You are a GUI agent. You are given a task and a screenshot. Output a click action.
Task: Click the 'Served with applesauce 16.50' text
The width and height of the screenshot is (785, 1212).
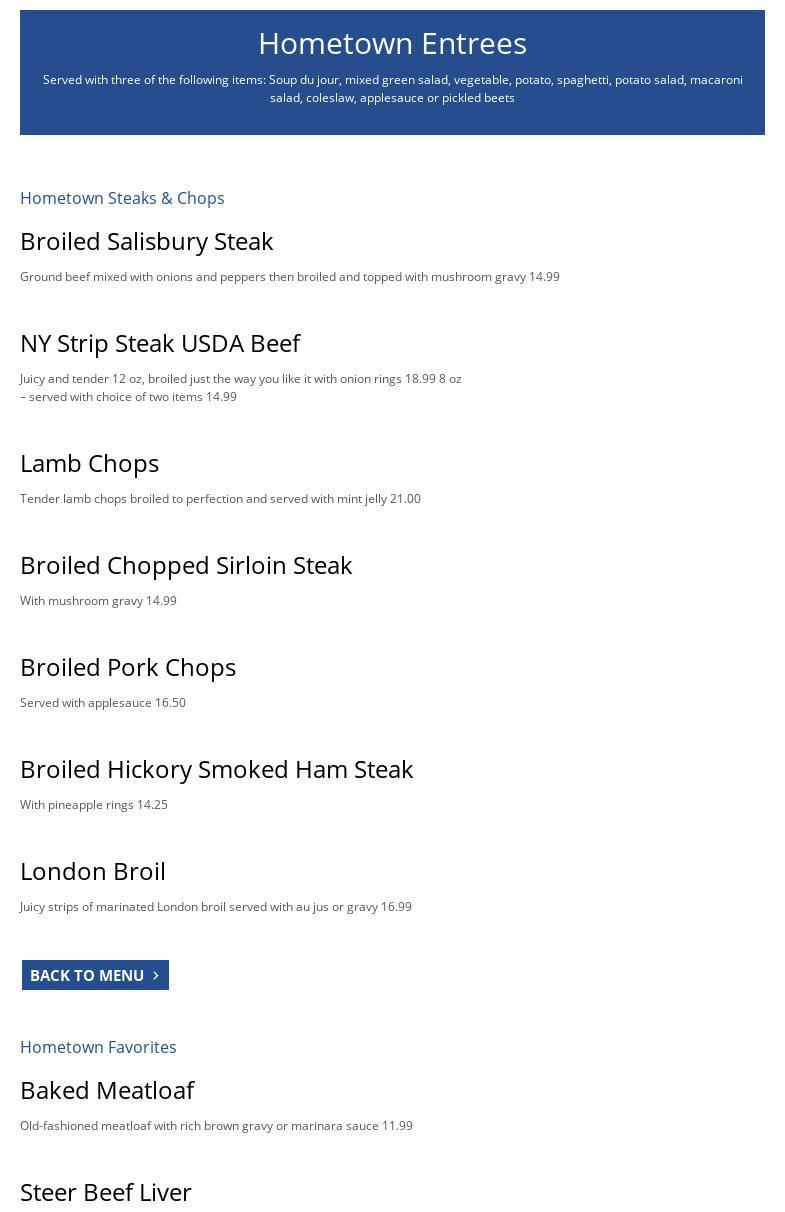point(103,703)
